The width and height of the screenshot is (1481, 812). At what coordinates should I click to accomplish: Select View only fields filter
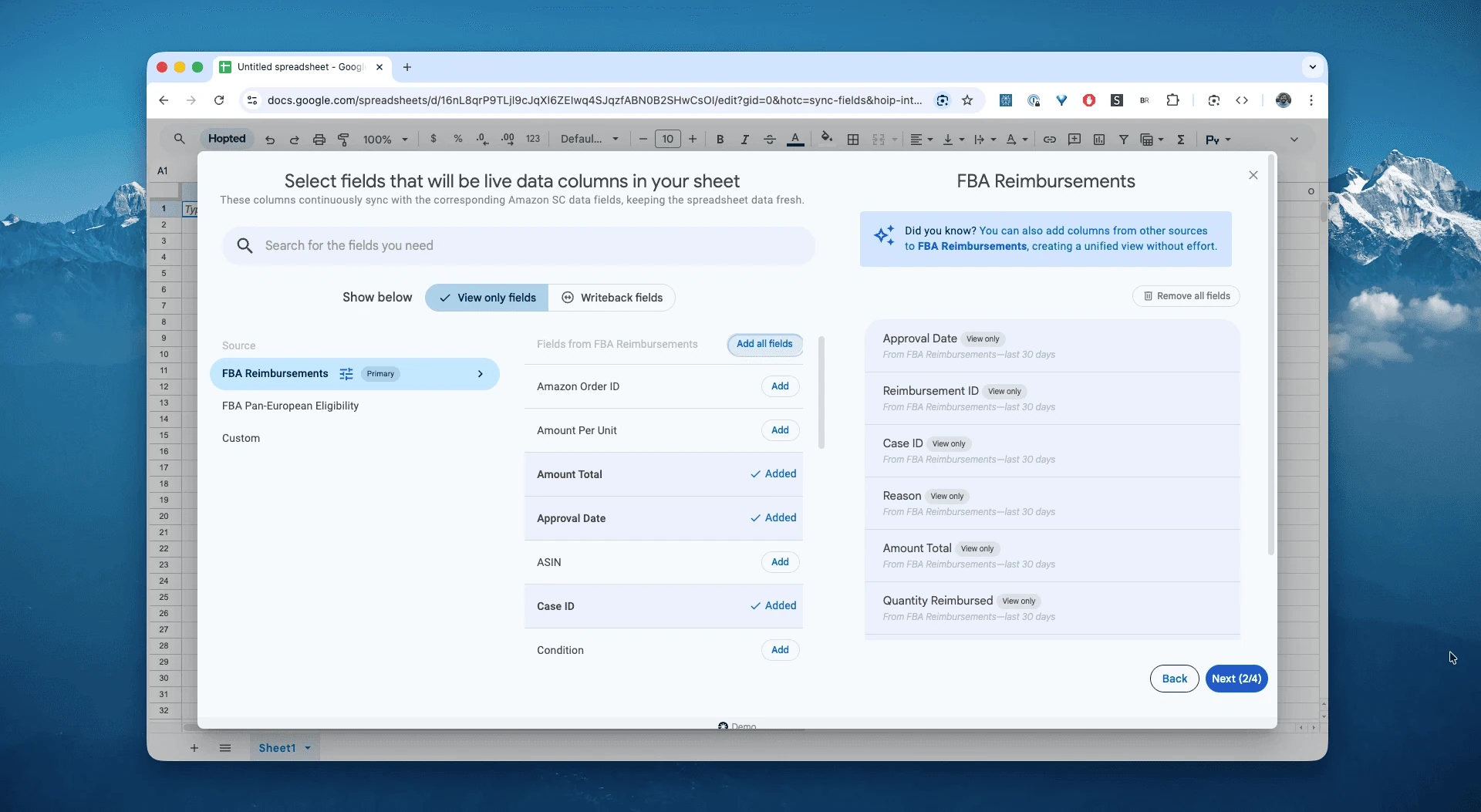(x=487, y=298)
